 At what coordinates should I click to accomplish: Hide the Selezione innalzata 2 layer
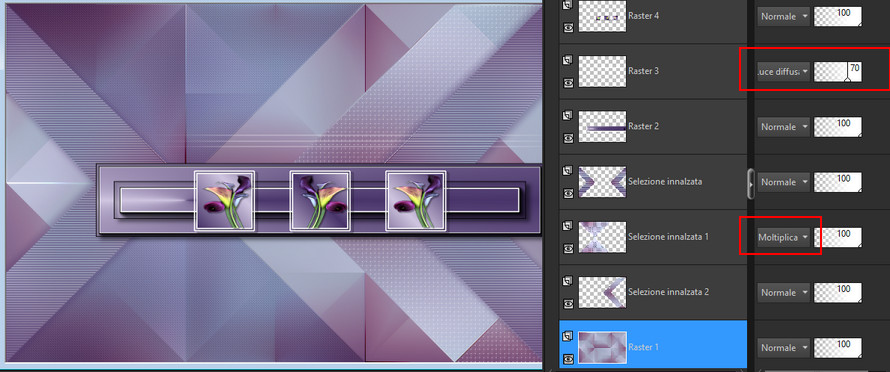pyautogui.click(x=568, y=303)
